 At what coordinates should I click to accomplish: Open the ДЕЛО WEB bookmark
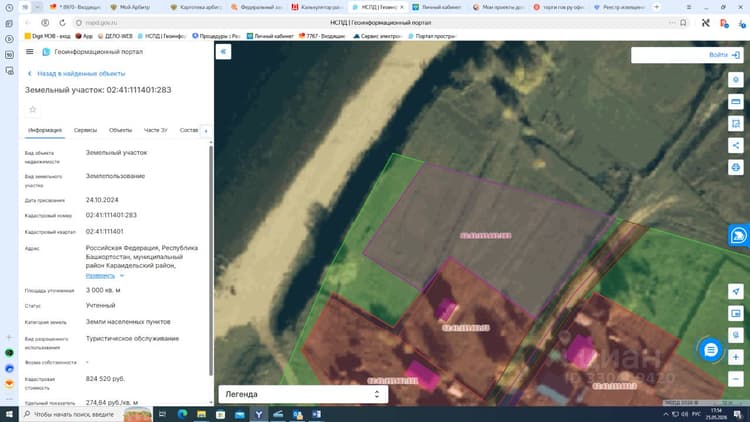coord(115,36)
